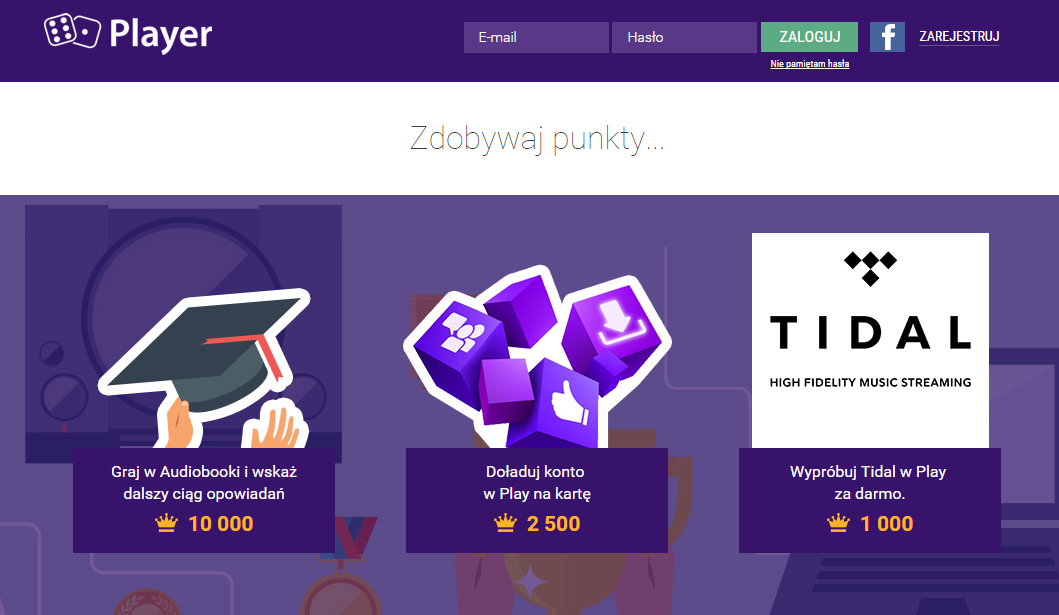Click the graduation cap Audiobooki image

coord(205,368)
